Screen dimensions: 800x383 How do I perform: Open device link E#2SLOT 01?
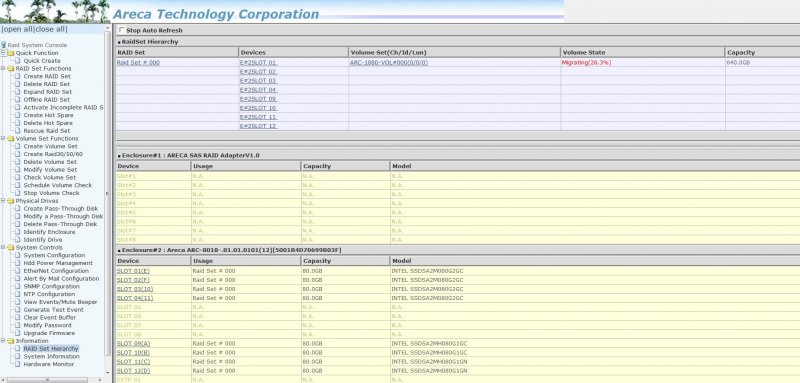[258, 63]
